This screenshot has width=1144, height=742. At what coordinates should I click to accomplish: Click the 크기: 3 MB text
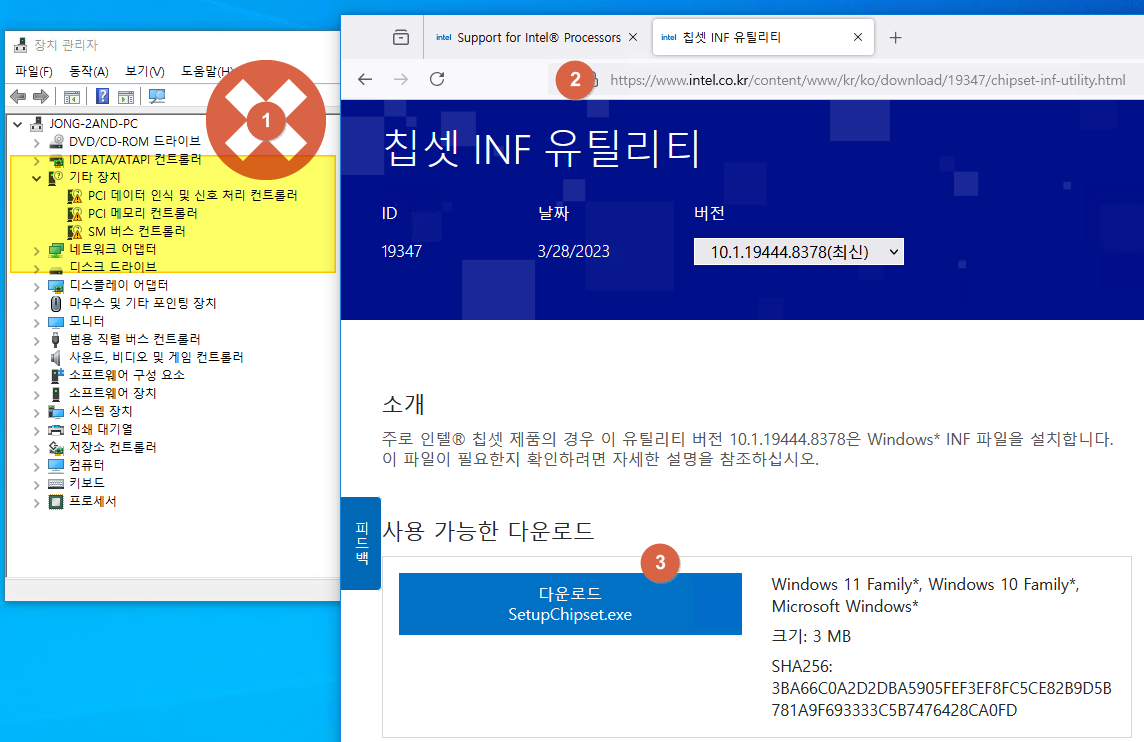tap(811, 636)
